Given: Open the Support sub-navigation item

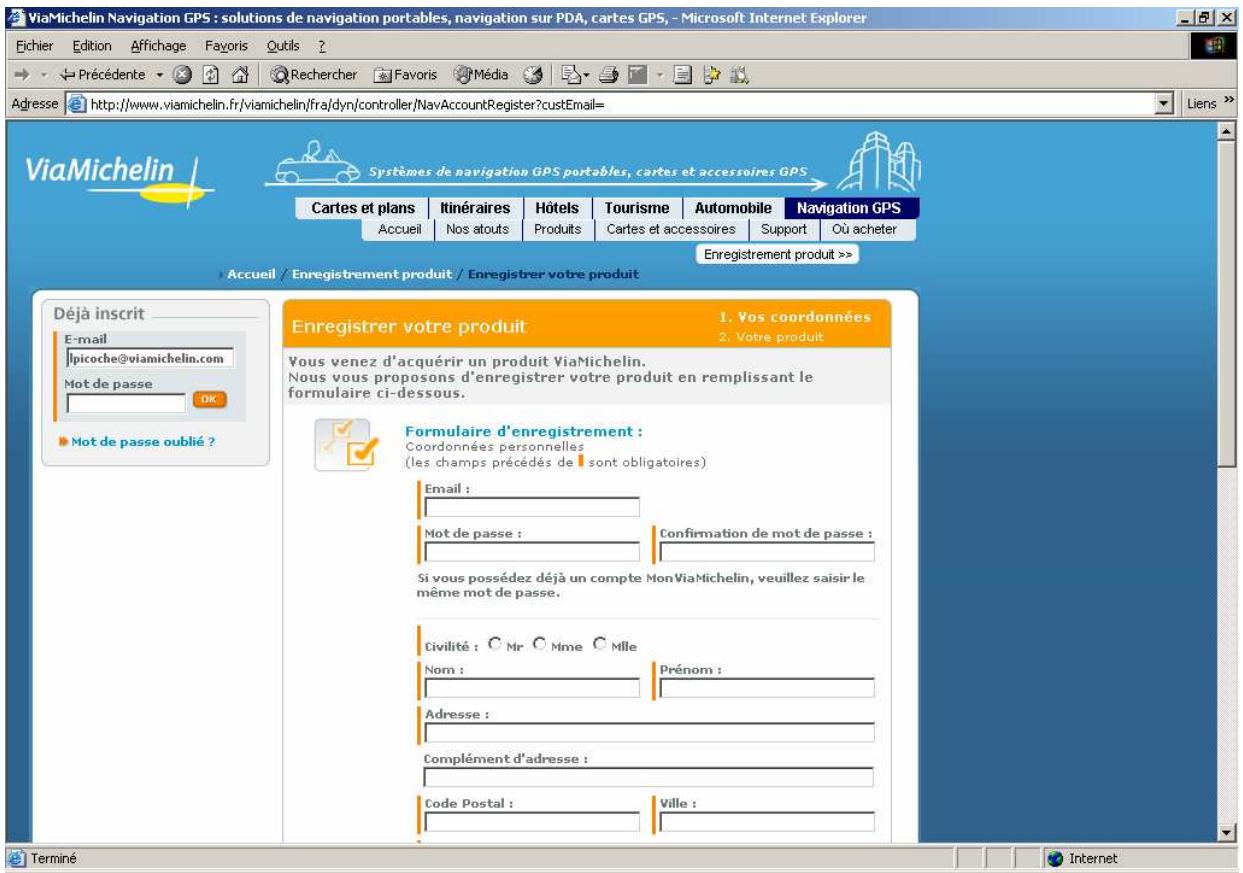Looking at the screenshot, I should tap(784, 229).
